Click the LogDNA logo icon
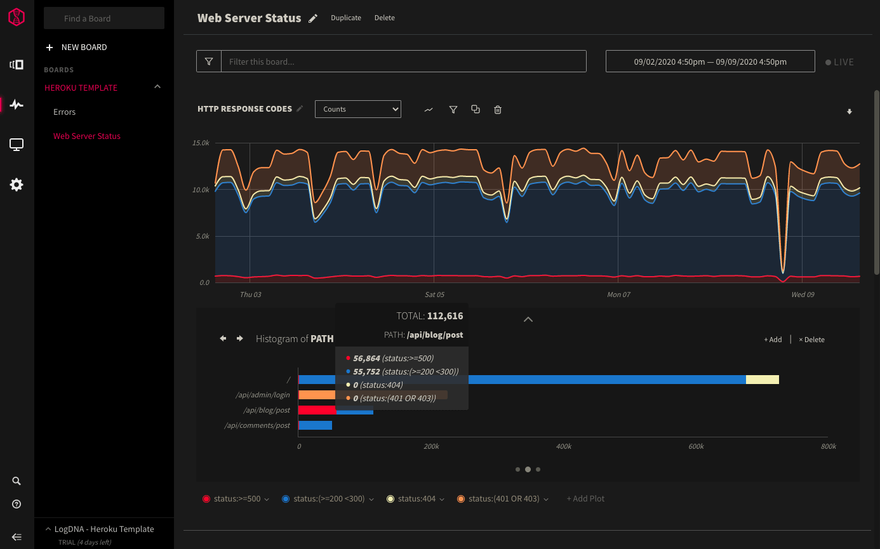880x549 pixels. tap(16, 17)
